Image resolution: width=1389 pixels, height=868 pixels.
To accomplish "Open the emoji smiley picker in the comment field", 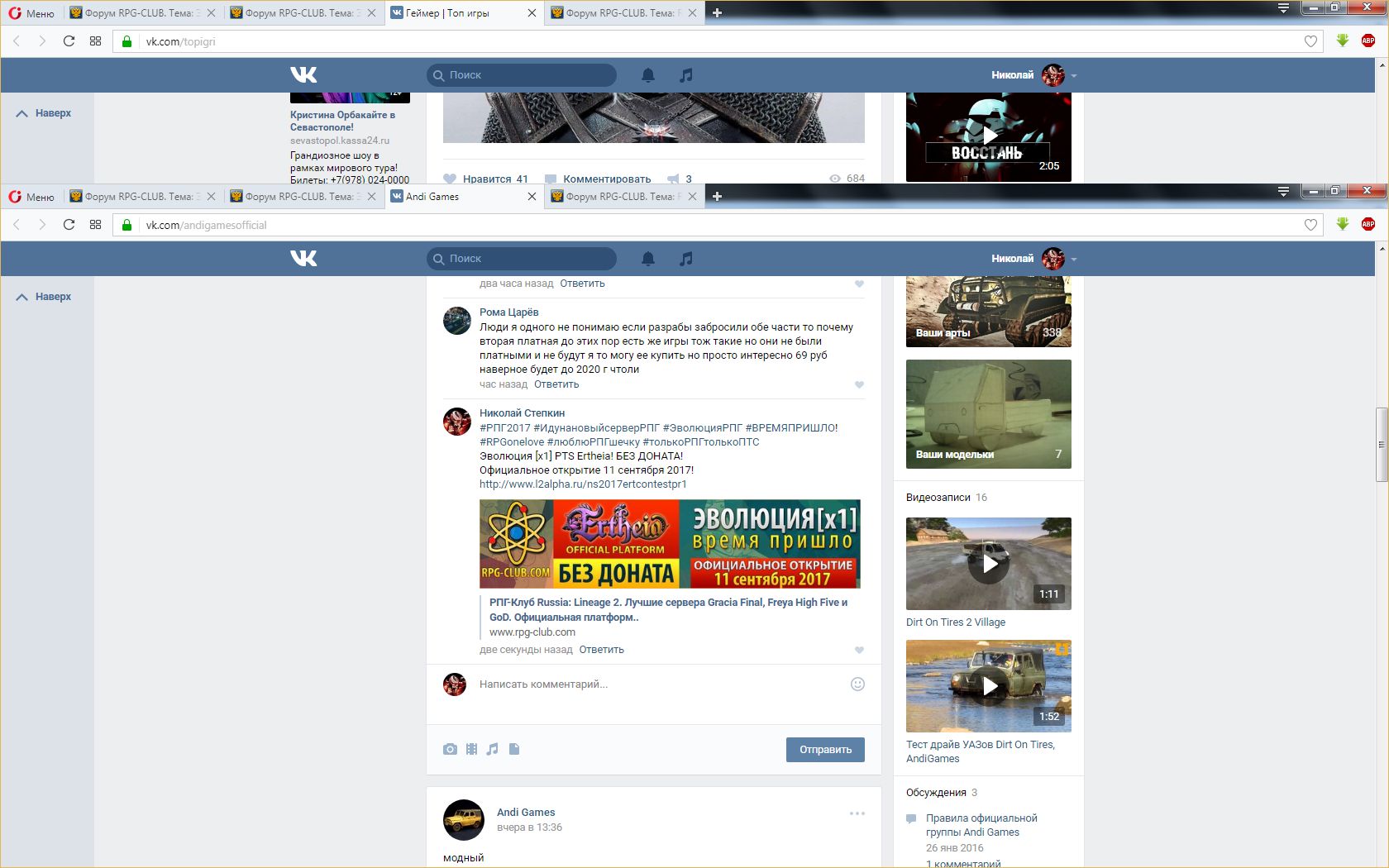I will (x=857, y=684).
